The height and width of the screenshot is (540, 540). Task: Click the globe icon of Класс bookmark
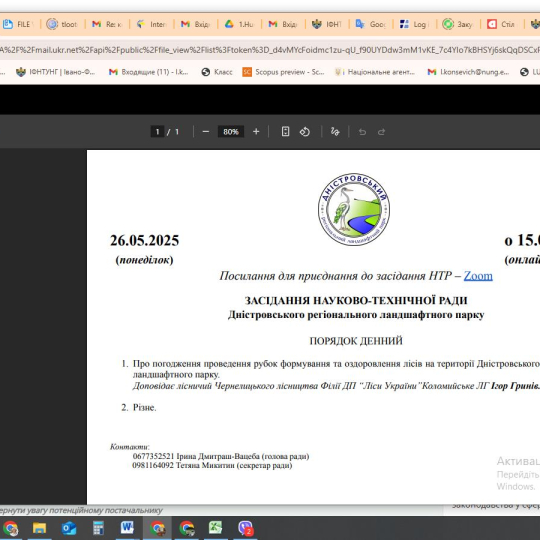point(206,72)
